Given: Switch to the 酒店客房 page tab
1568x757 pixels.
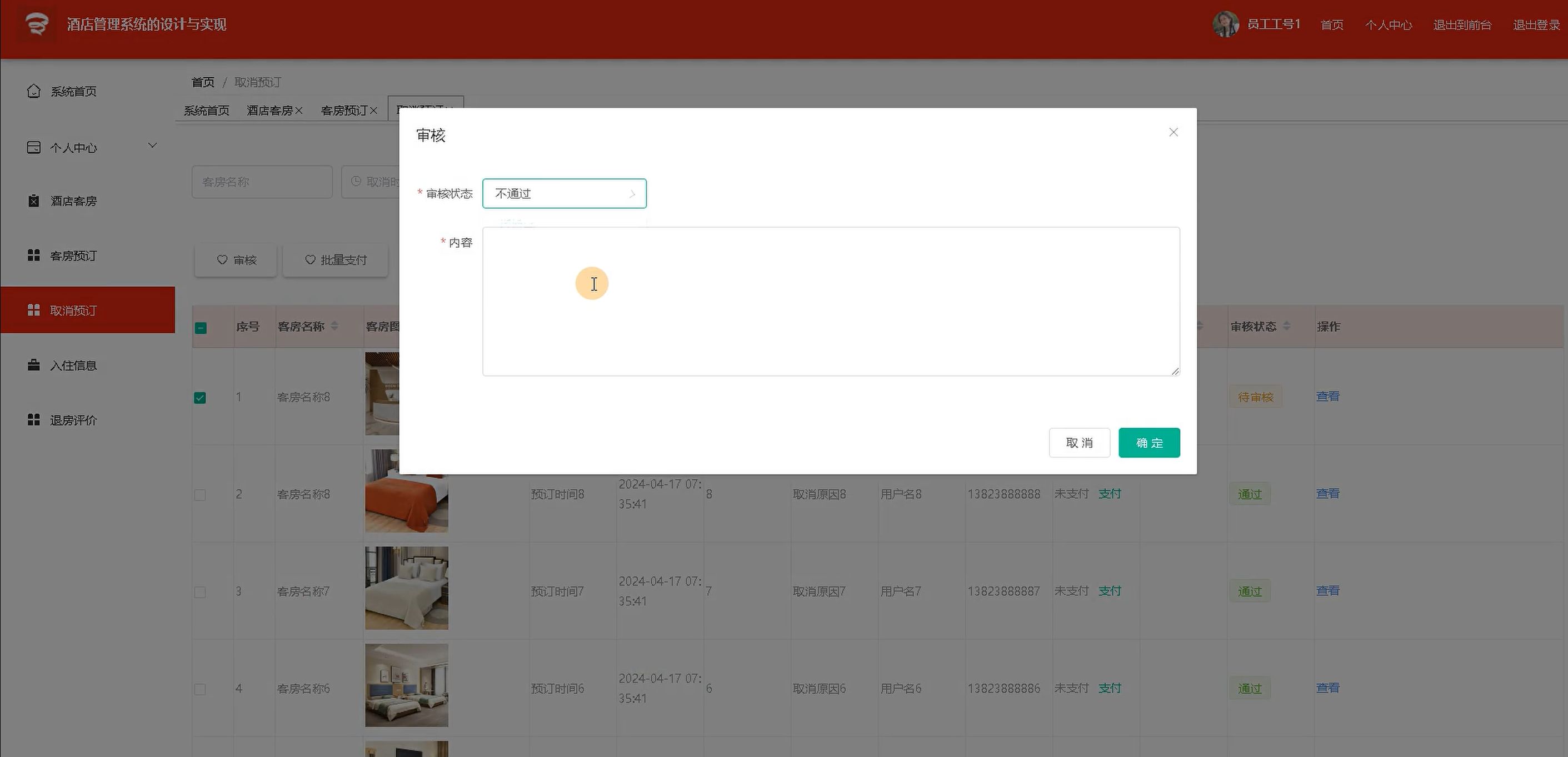Looking at the screenshot, I should pyautogui.click(x=269, y=110).
